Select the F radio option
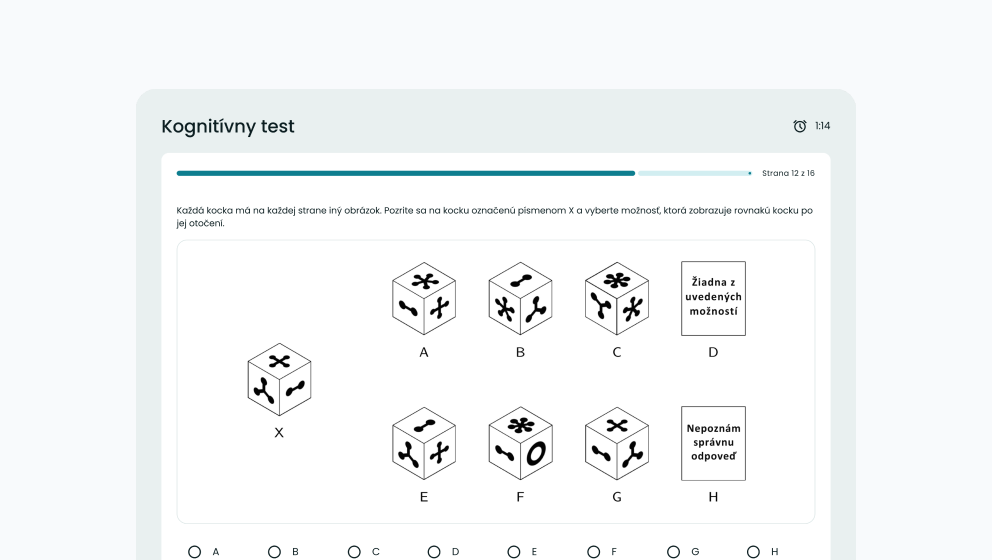The image size is (992, 560). tap(594, 552)
